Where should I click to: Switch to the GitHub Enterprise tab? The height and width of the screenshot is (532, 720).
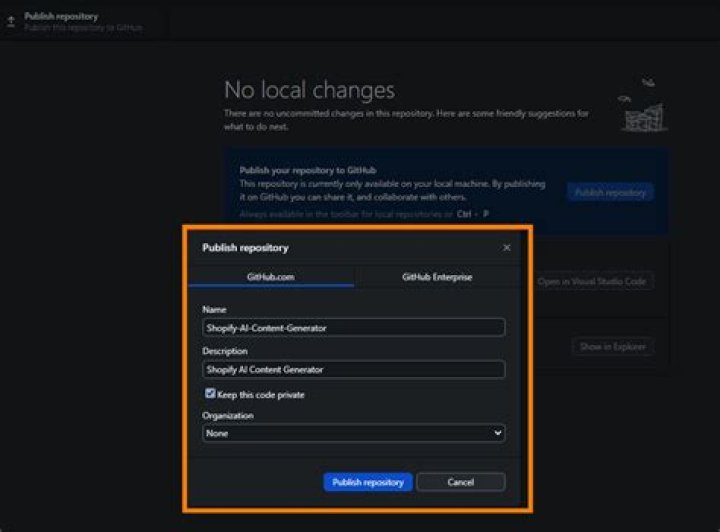tap(437, 277)
